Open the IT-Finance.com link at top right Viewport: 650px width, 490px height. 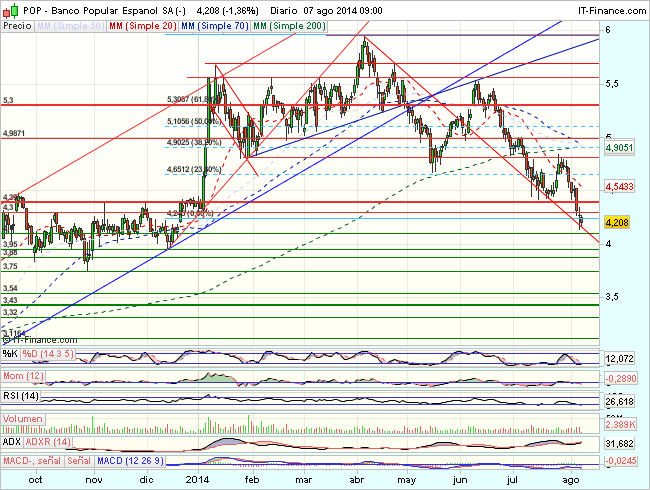tap(612, 11)
